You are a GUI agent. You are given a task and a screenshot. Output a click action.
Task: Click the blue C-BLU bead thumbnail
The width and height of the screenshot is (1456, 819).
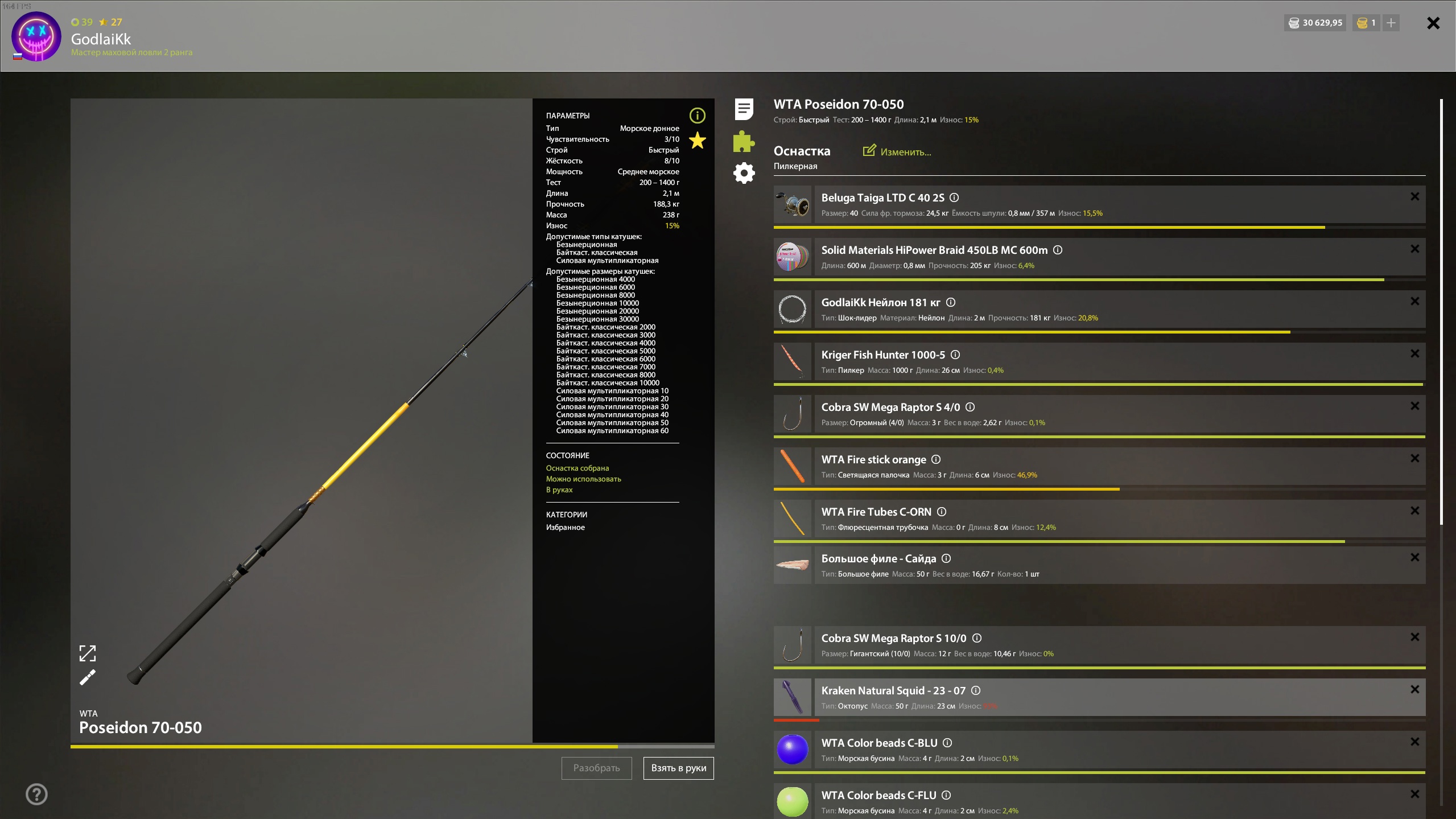click(x=793, y=750)
